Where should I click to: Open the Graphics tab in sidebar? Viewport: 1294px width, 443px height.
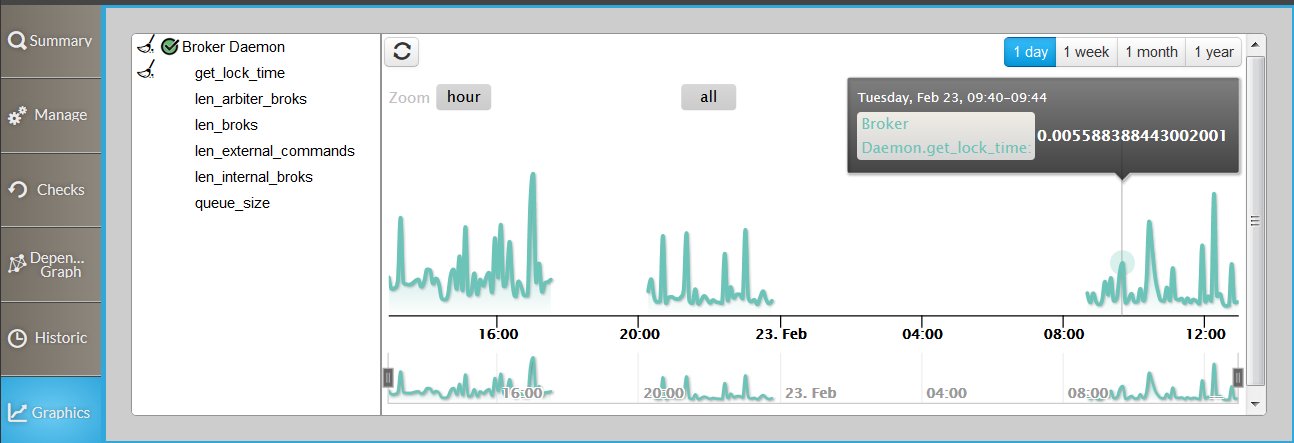(x=51, y=412)
